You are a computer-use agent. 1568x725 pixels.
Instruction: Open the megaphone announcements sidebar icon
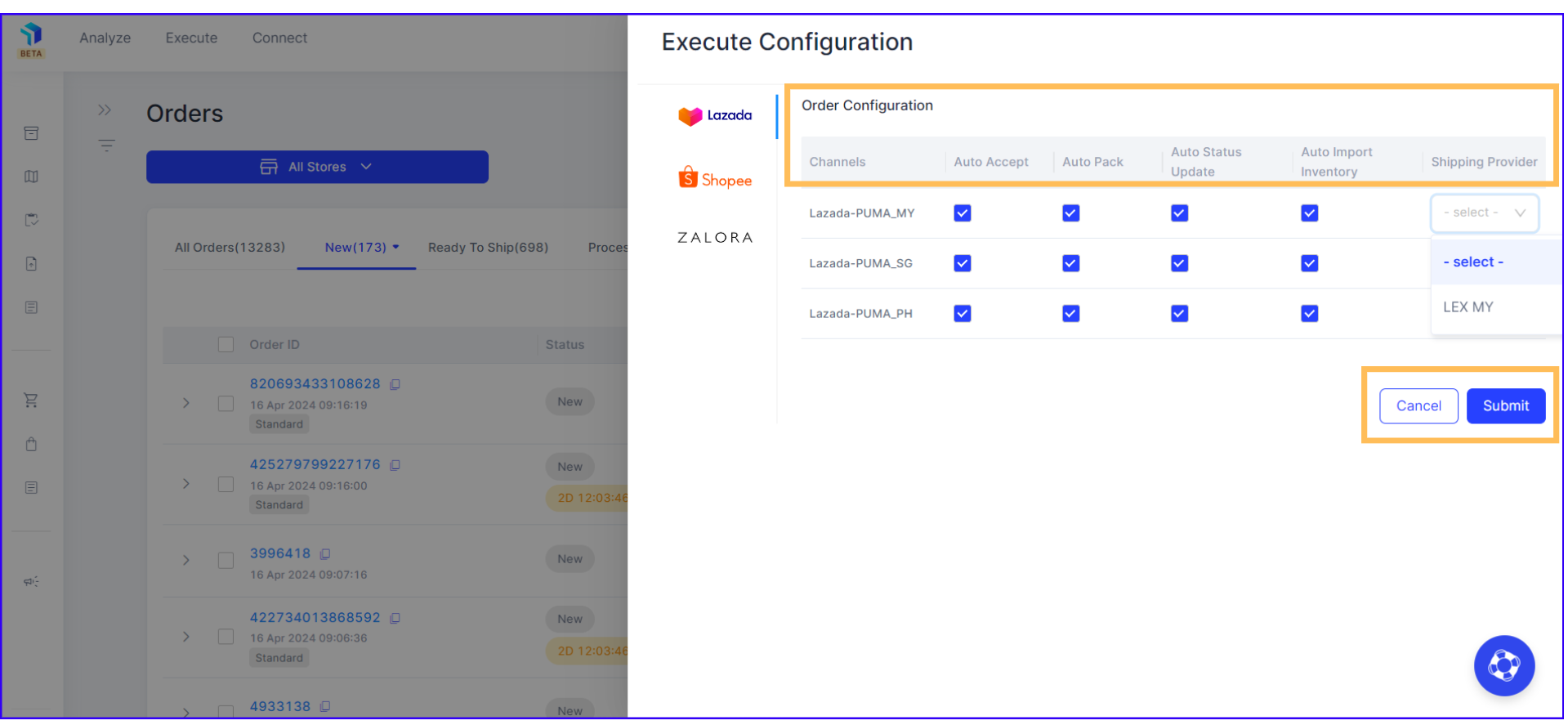coord(31,582)
